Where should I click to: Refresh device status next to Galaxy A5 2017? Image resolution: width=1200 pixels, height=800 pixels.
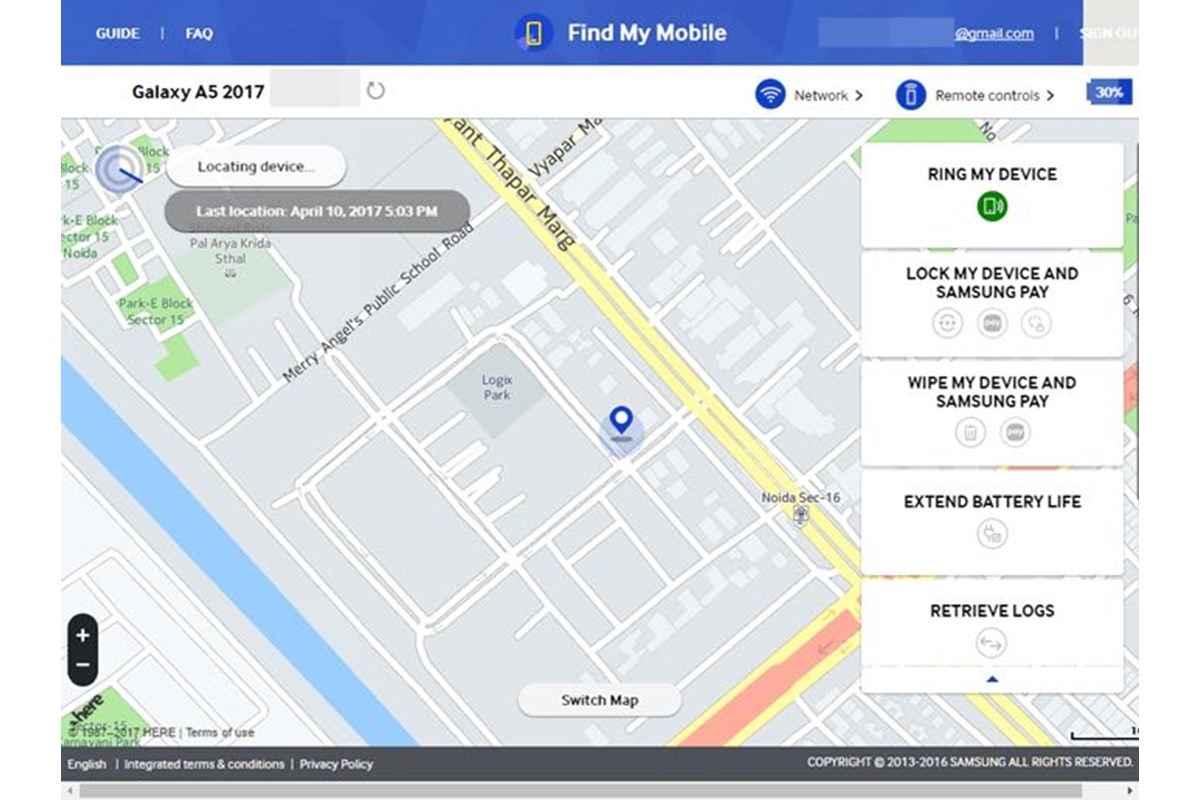point(375,91)
